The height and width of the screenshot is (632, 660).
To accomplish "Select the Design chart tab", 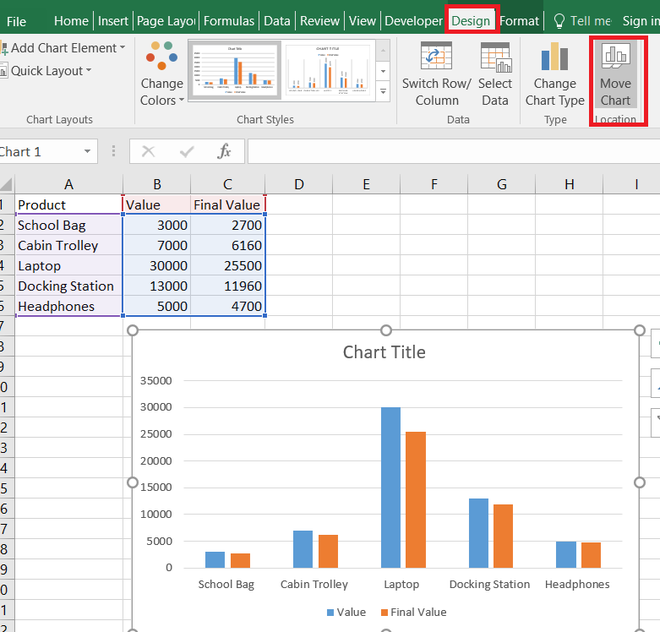I will point(471,21).
